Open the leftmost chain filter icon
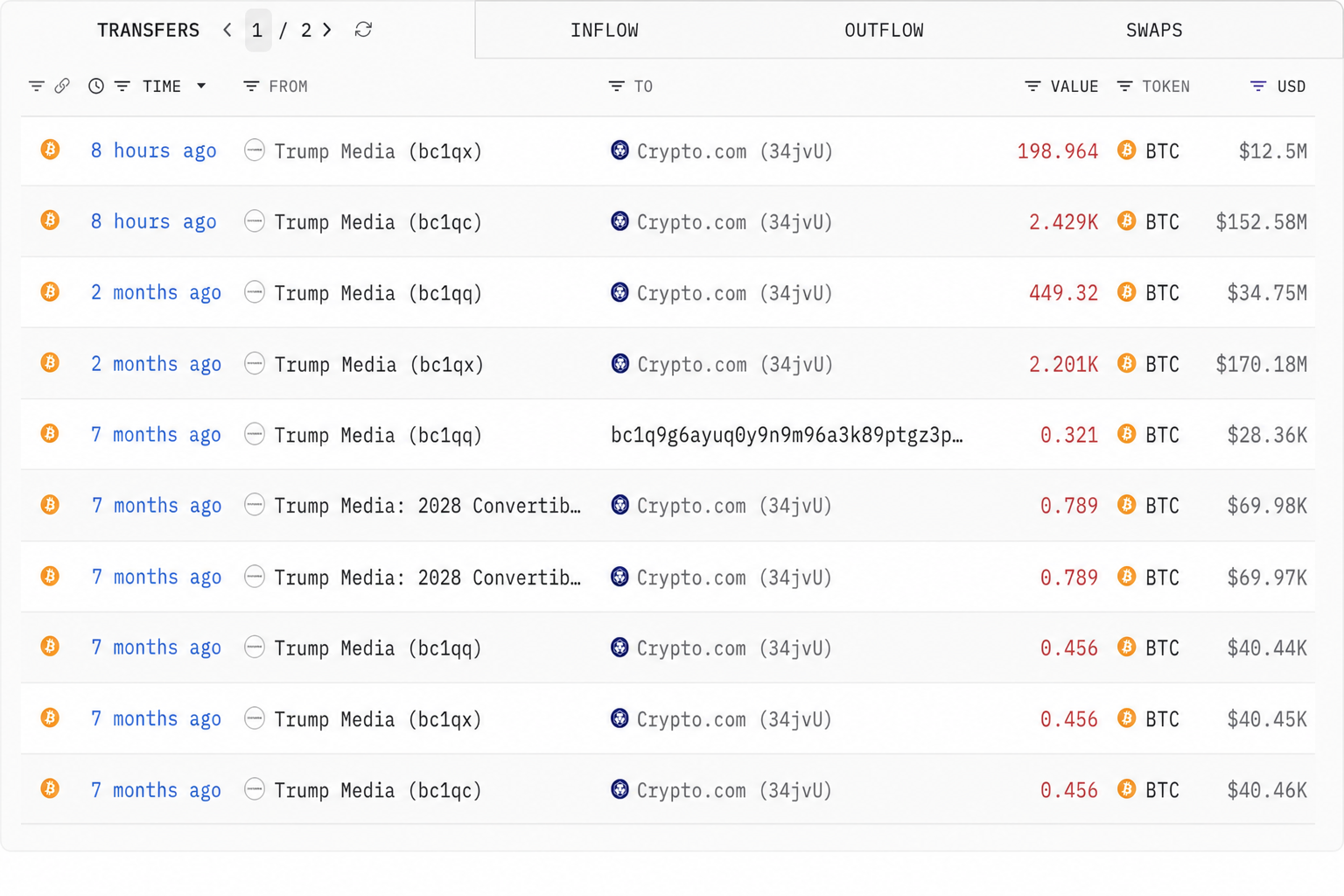1344x896 pixels. tap(36, 87)
